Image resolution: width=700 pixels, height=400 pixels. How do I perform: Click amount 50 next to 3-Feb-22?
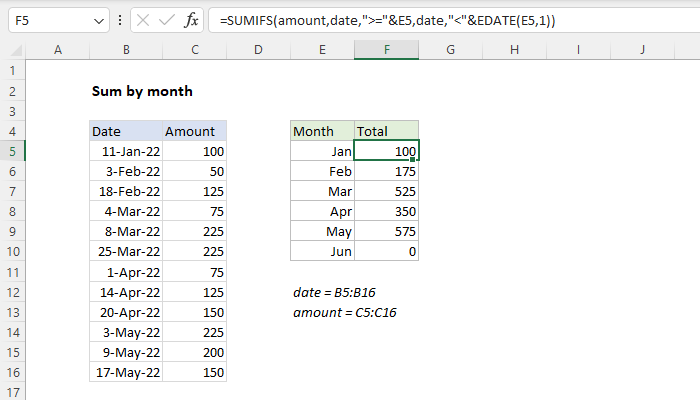tap(195, 171)
